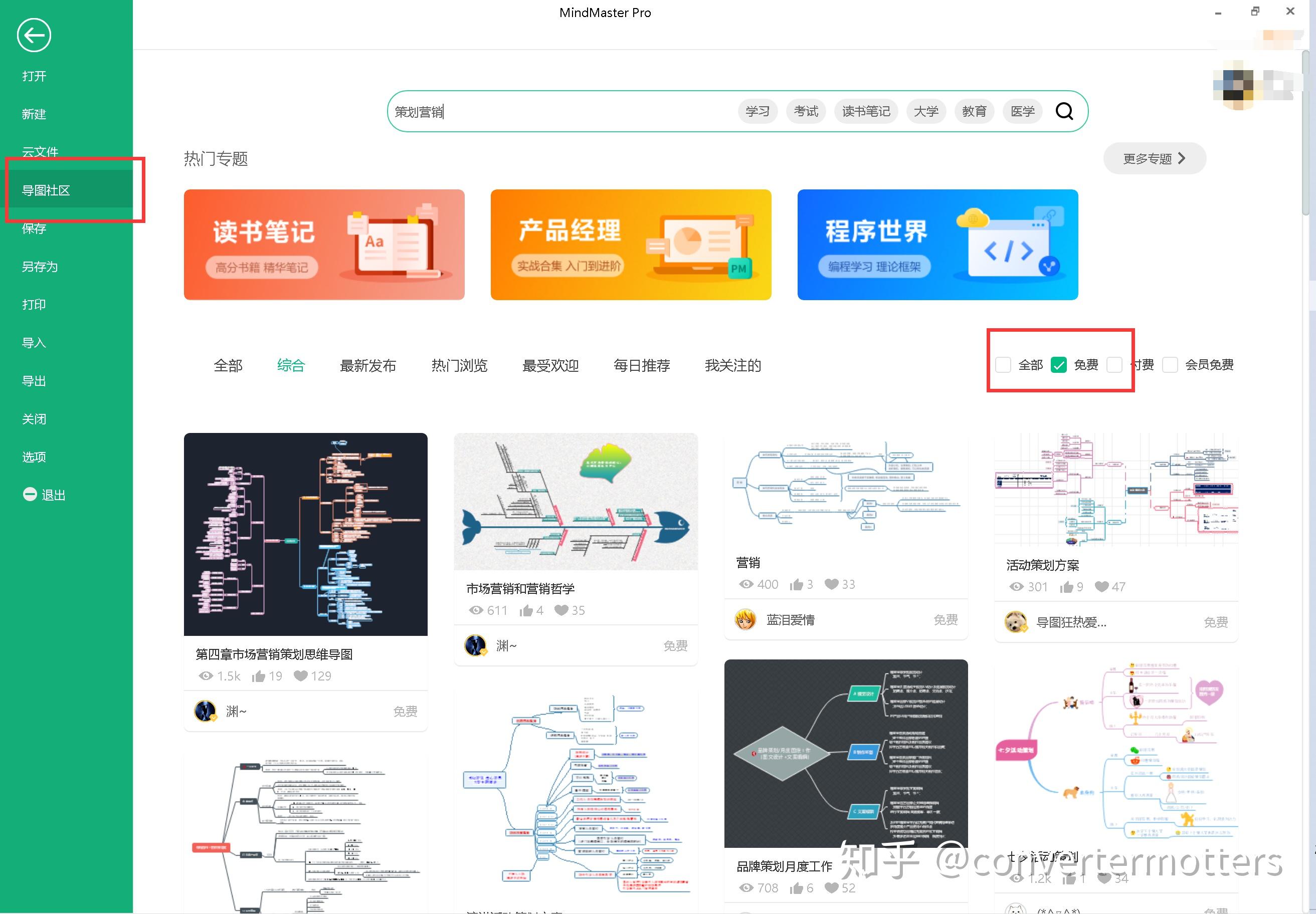Click heart icon on 营销 card
Viewport: 1316px width, 914px height.
pos(831,584)
